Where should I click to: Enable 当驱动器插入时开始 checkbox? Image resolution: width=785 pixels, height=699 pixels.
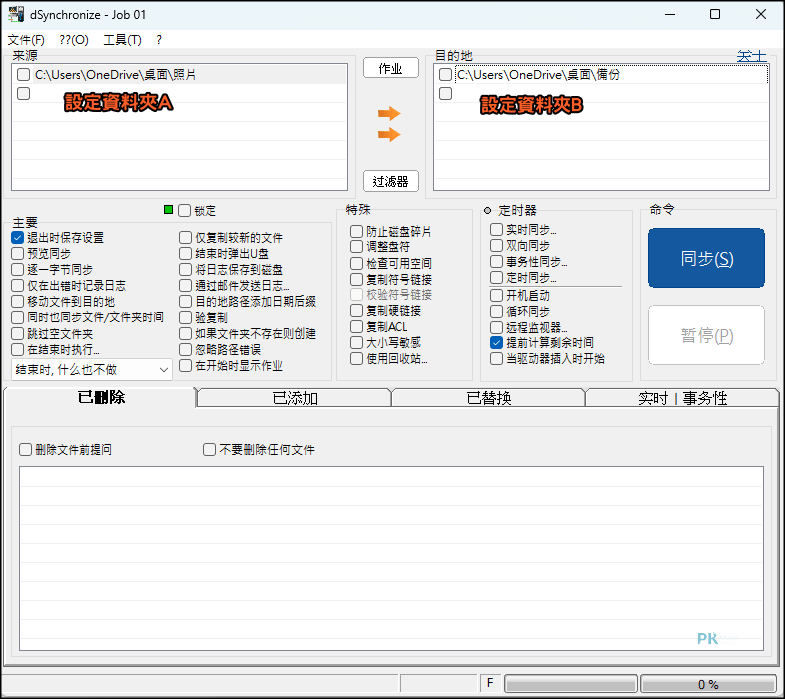coord(497,359)
